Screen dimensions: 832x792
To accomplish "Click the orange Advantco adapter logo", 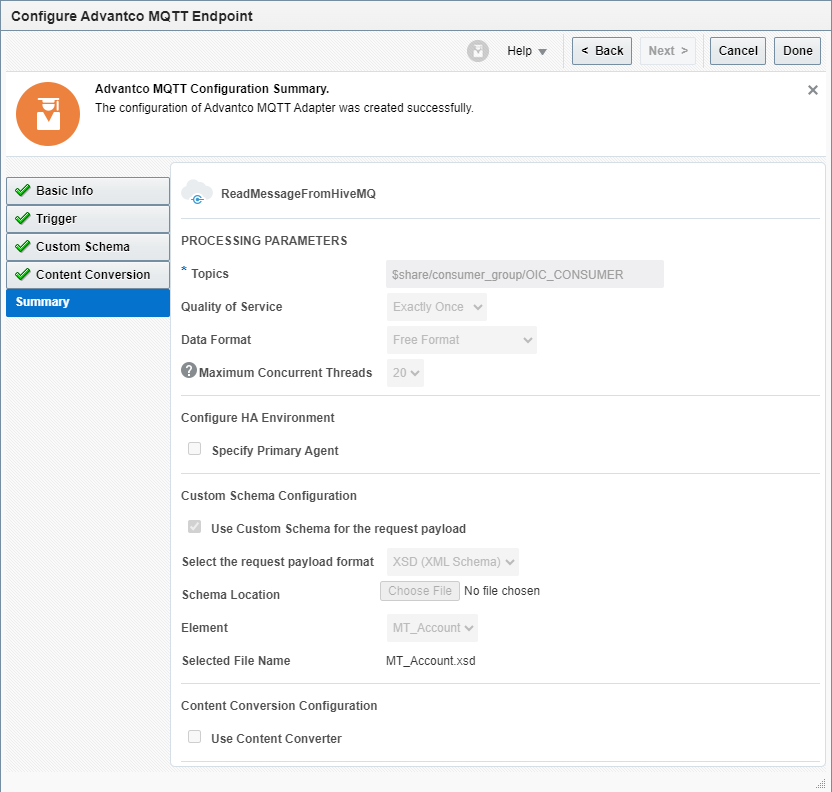I will [48, 114].
